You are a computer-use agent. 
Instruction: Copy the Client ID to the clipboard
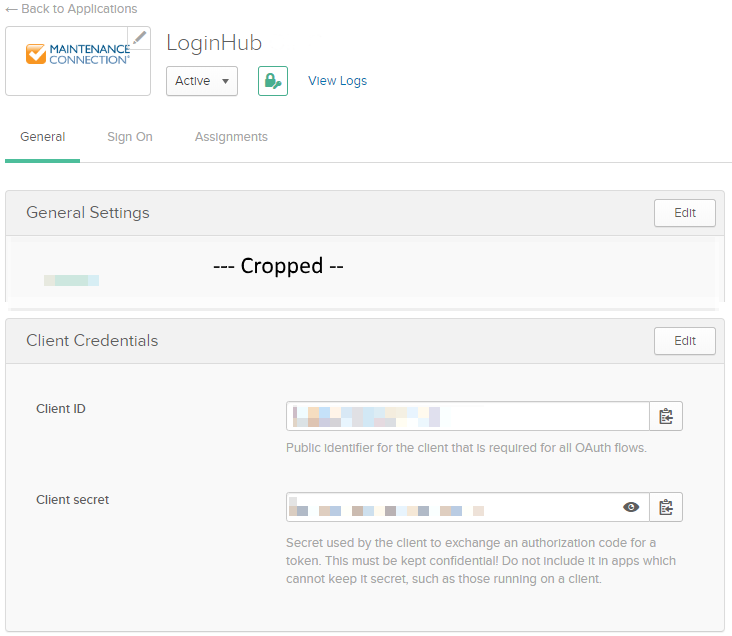pyautogui.click(x=666, y=416)
